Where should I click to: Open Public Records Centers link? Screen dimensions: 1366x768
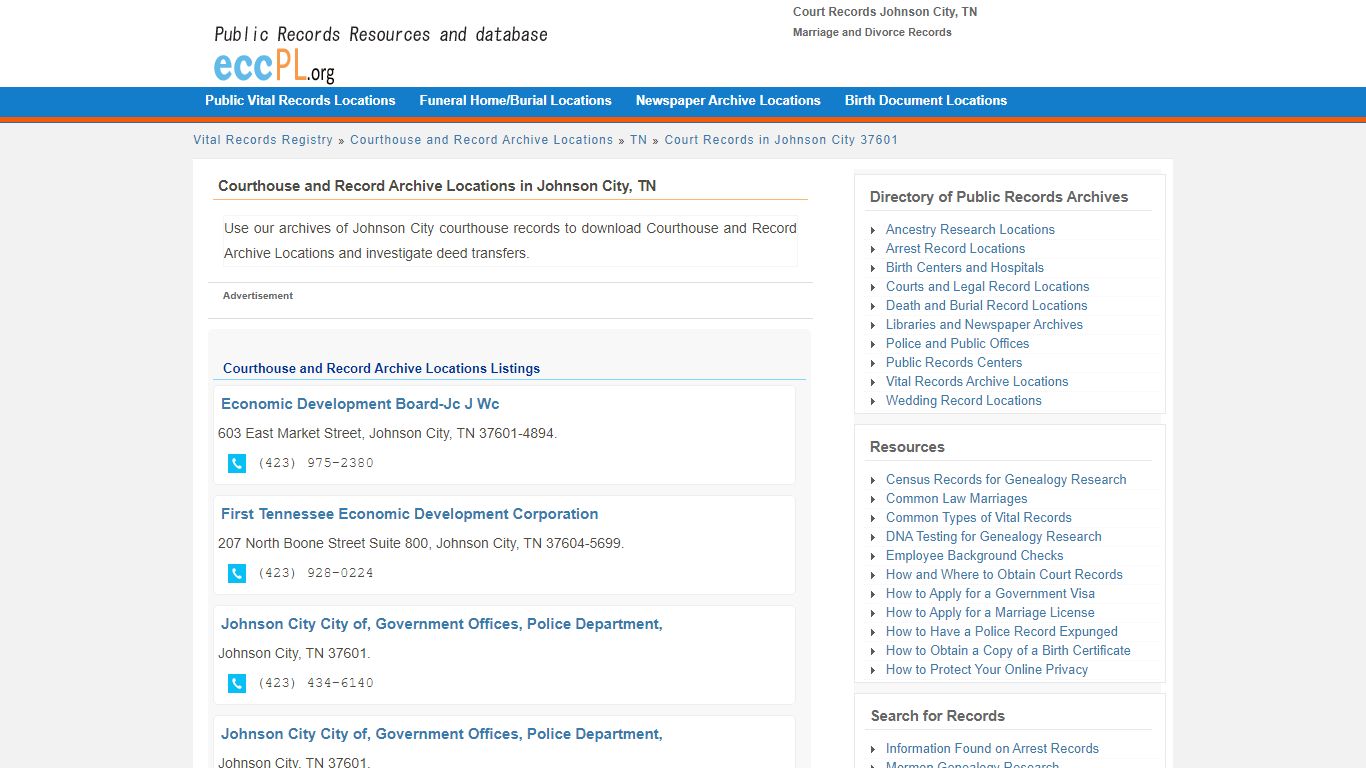[x=954, y=362]
